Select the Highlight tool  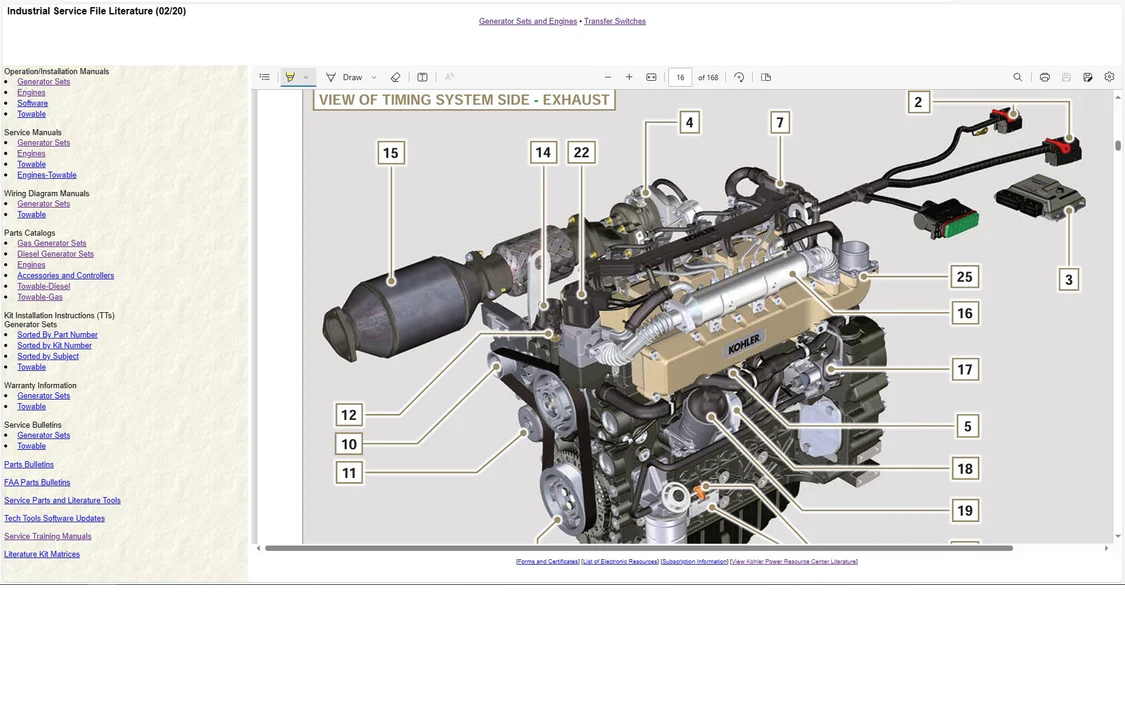pyautogui.click(x=290, y=77)
